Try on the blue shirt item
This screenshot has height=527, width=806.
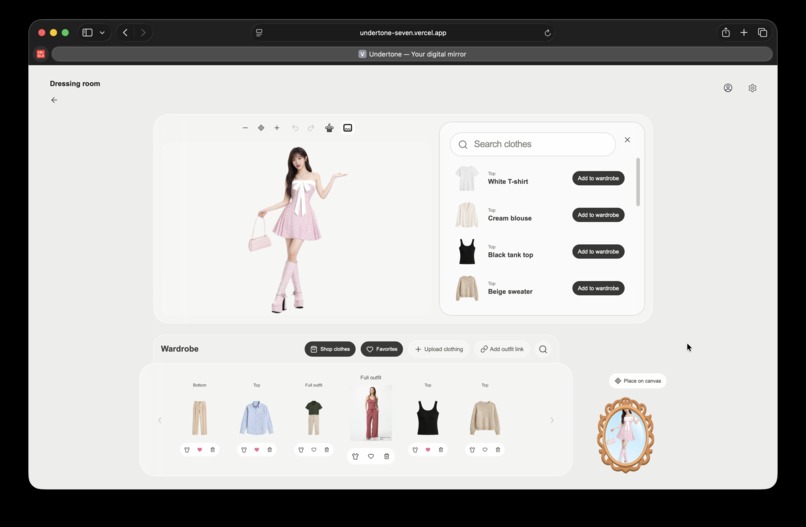[244, 450]
